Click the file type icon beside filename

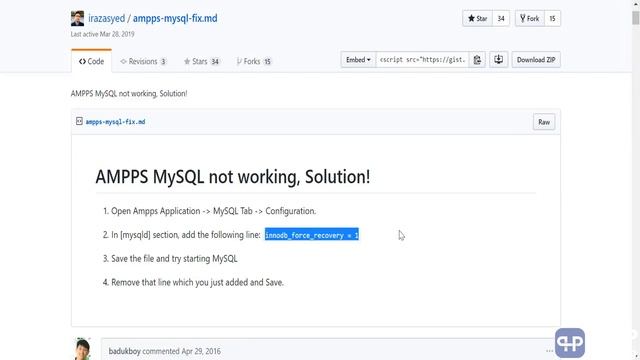pyautogui.click(x=79, y=121)
